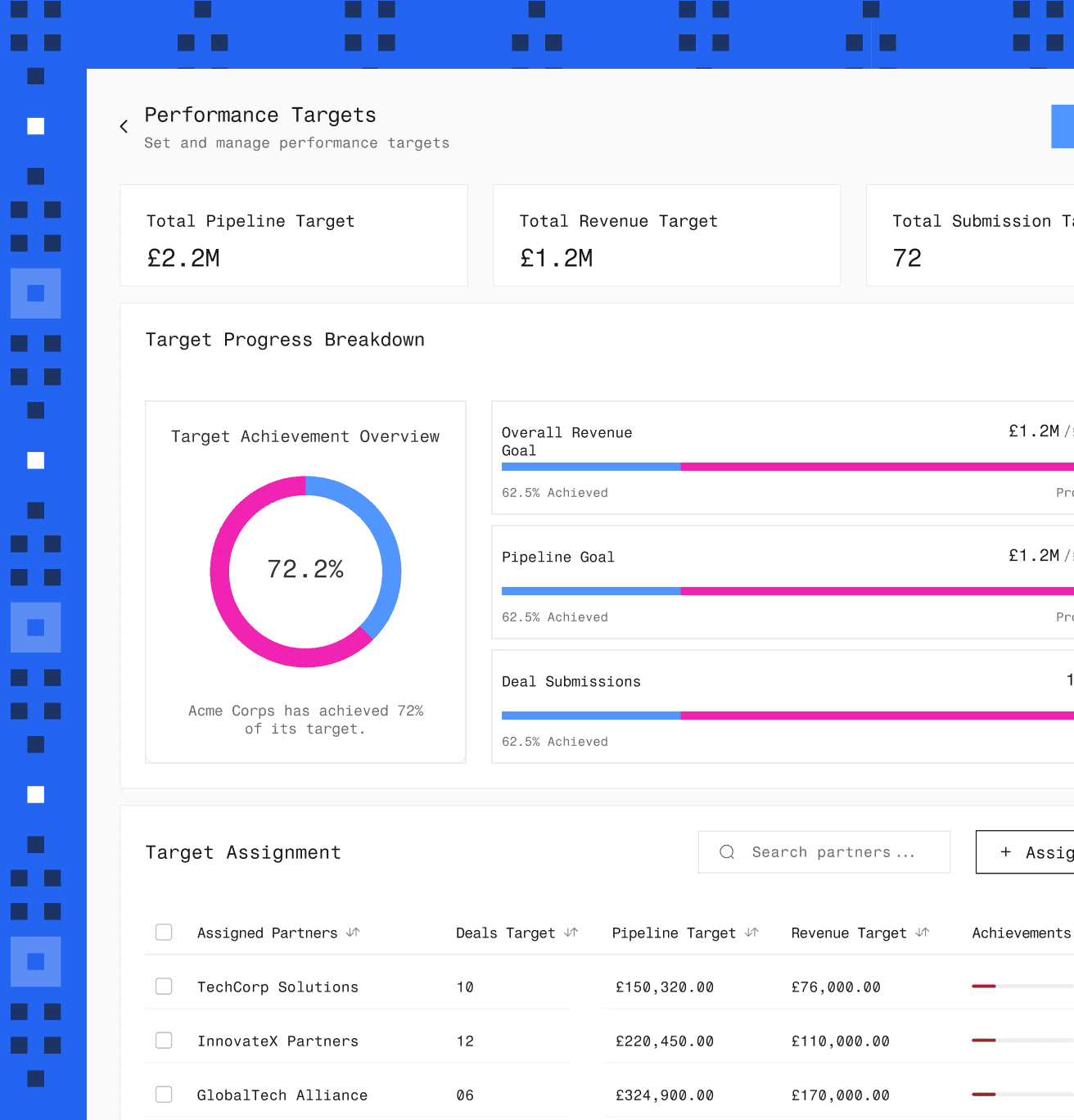Image resolution: width=1074 pixels, height=1120 pixels.
Task: Click the magnifier icon in search partners field
Action: click(x=726, y=852)
